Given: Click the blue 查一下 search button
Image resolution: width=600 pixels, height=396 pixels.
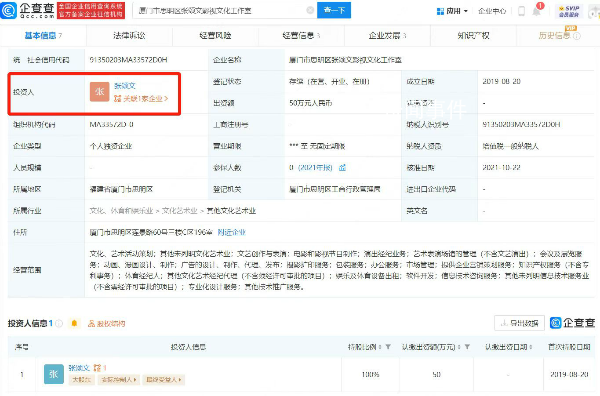Looking at the screenshot, I should [334, 10].
